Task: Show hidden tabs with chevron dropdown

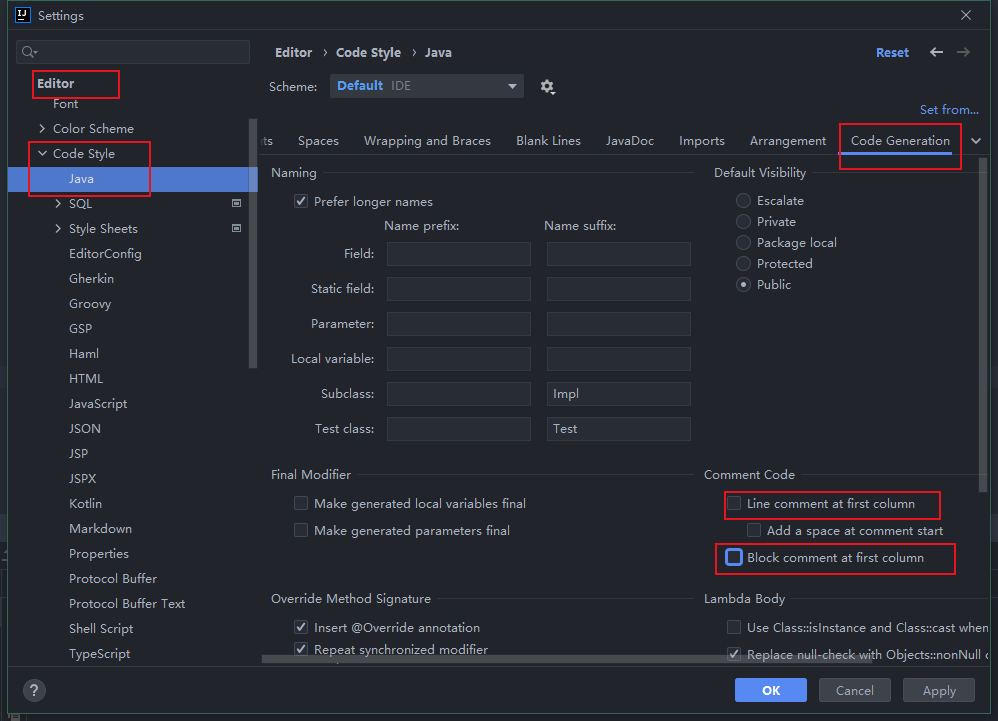Action: [x=976, y=141]
